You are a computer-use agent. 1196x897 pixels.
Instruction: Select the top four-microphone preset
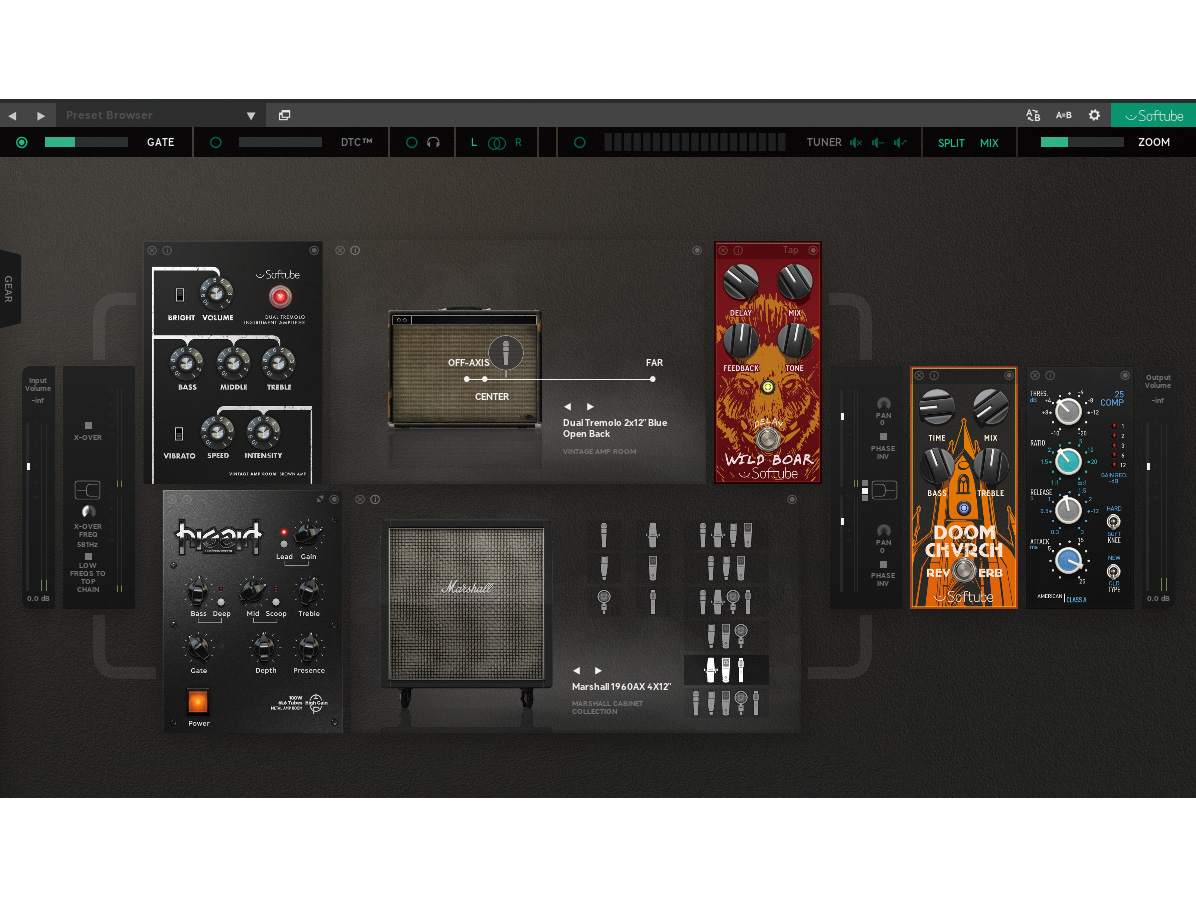(x=725, y=535)
